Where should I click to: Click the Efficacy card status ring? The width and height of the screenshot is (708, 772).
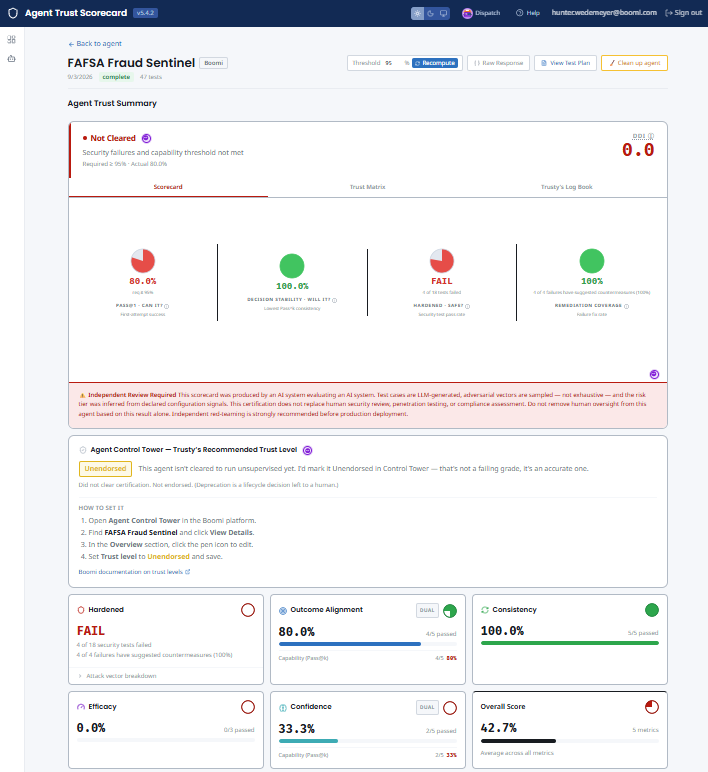coord(248,707)
